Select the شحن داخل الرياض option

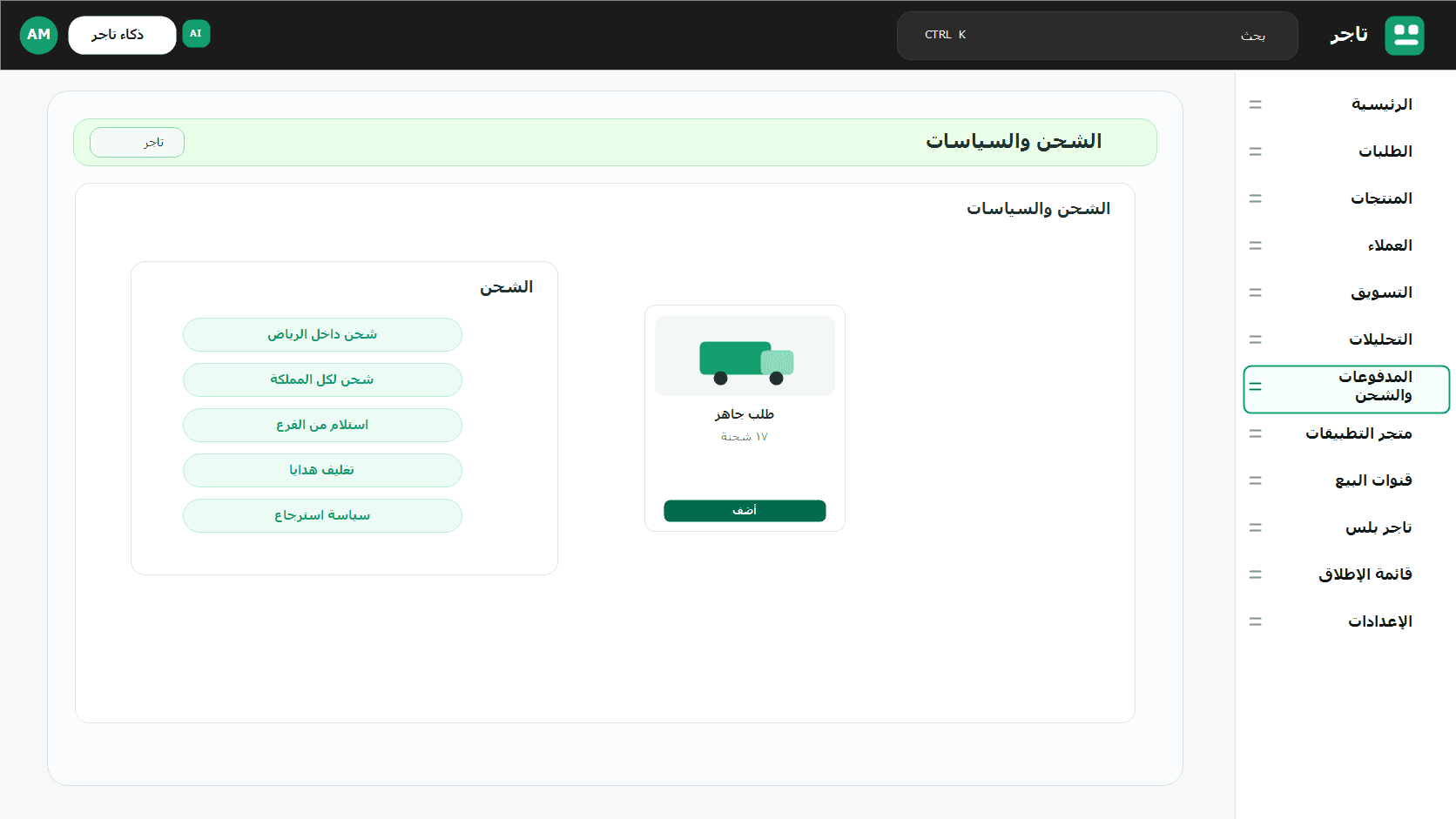(x=322, y=334)
